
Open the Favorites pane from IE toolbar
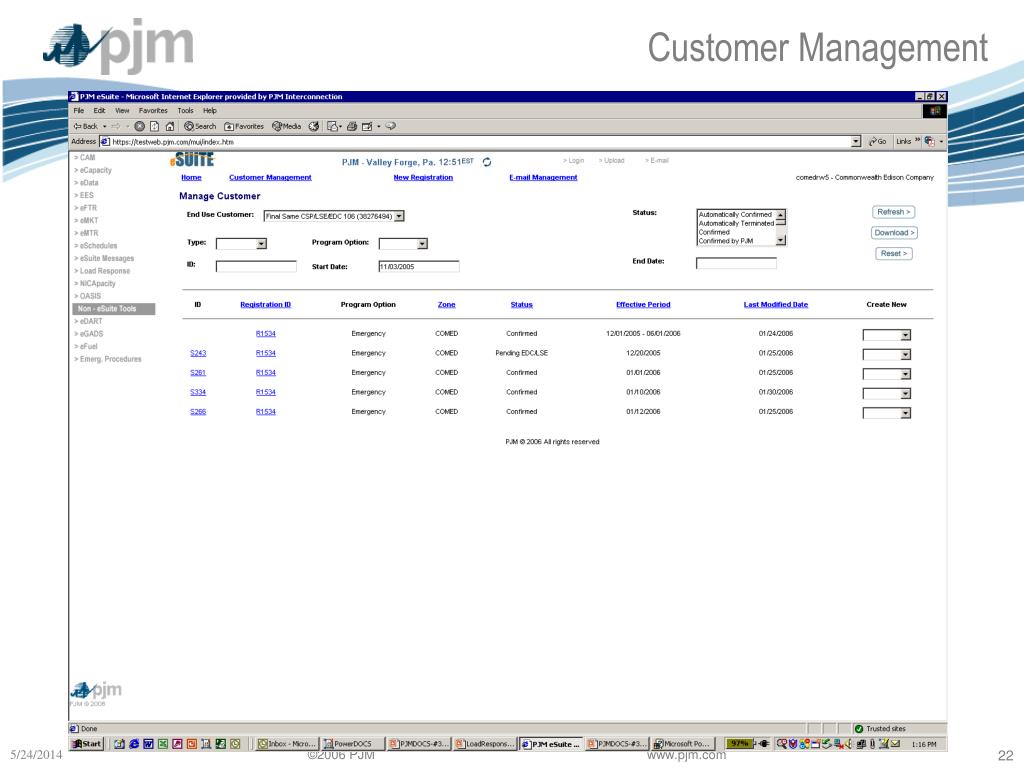pyautogui.click(x=244, y=126)
